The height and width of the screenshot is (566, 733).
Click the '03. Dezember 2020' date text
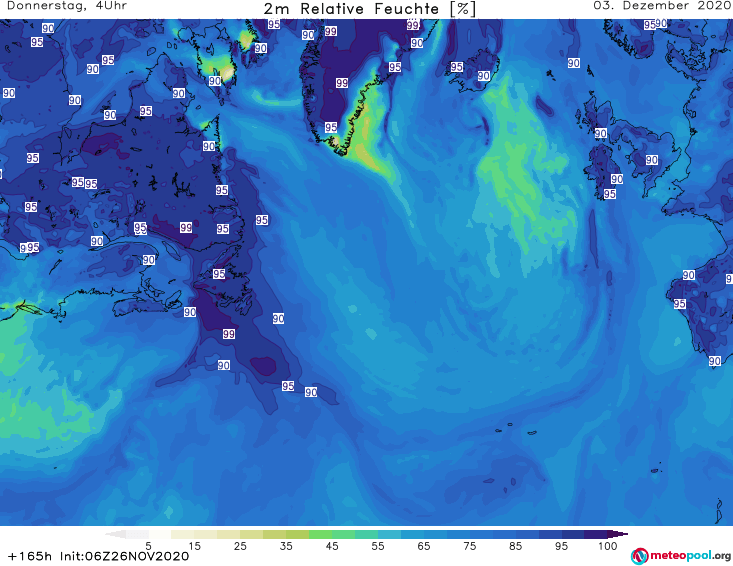(x=662, y=6)
